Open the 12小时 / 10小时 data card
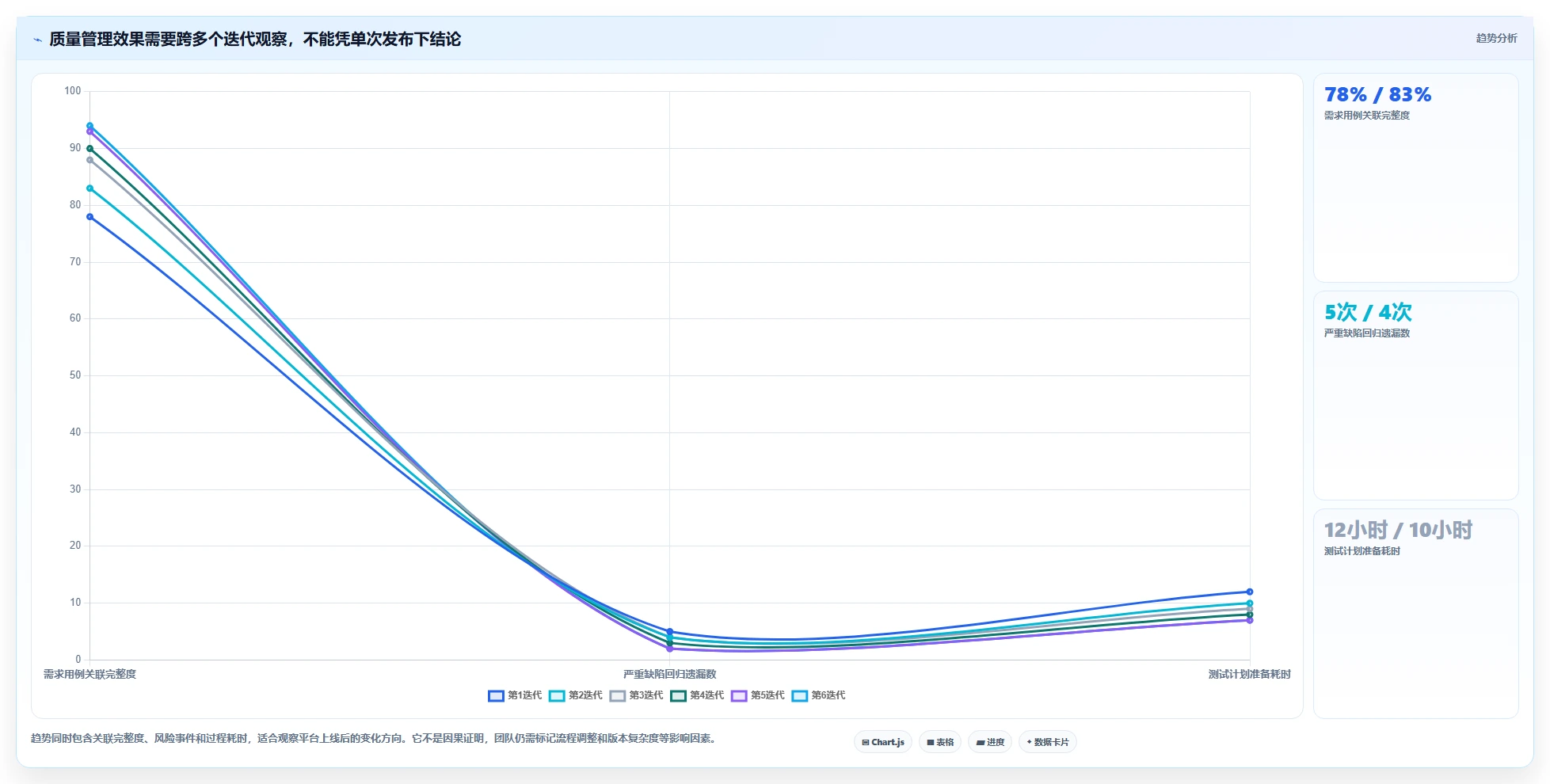Screen dimensions: 1550x784 tap(1415, 614)
